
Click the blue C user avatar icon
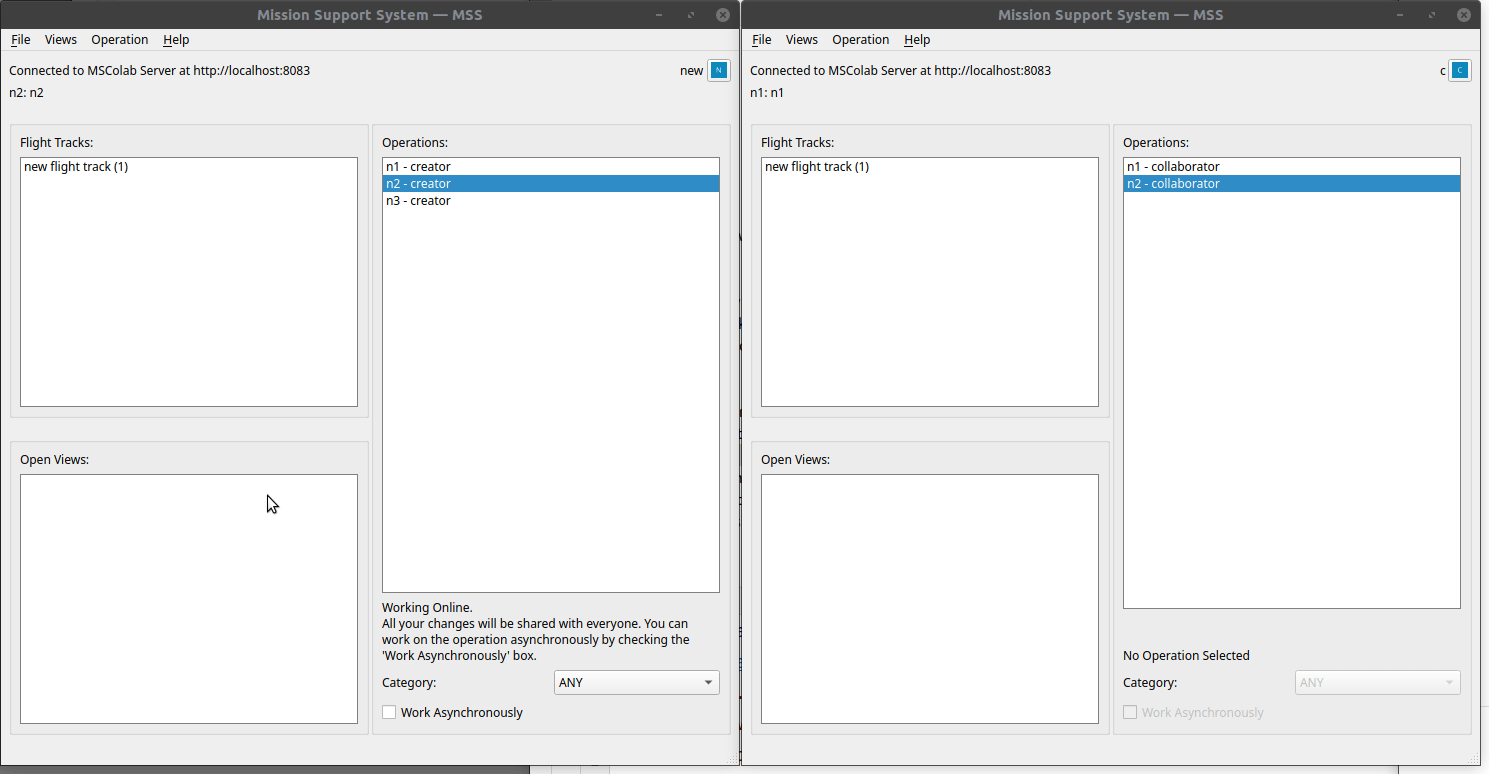coord(1459,70)
